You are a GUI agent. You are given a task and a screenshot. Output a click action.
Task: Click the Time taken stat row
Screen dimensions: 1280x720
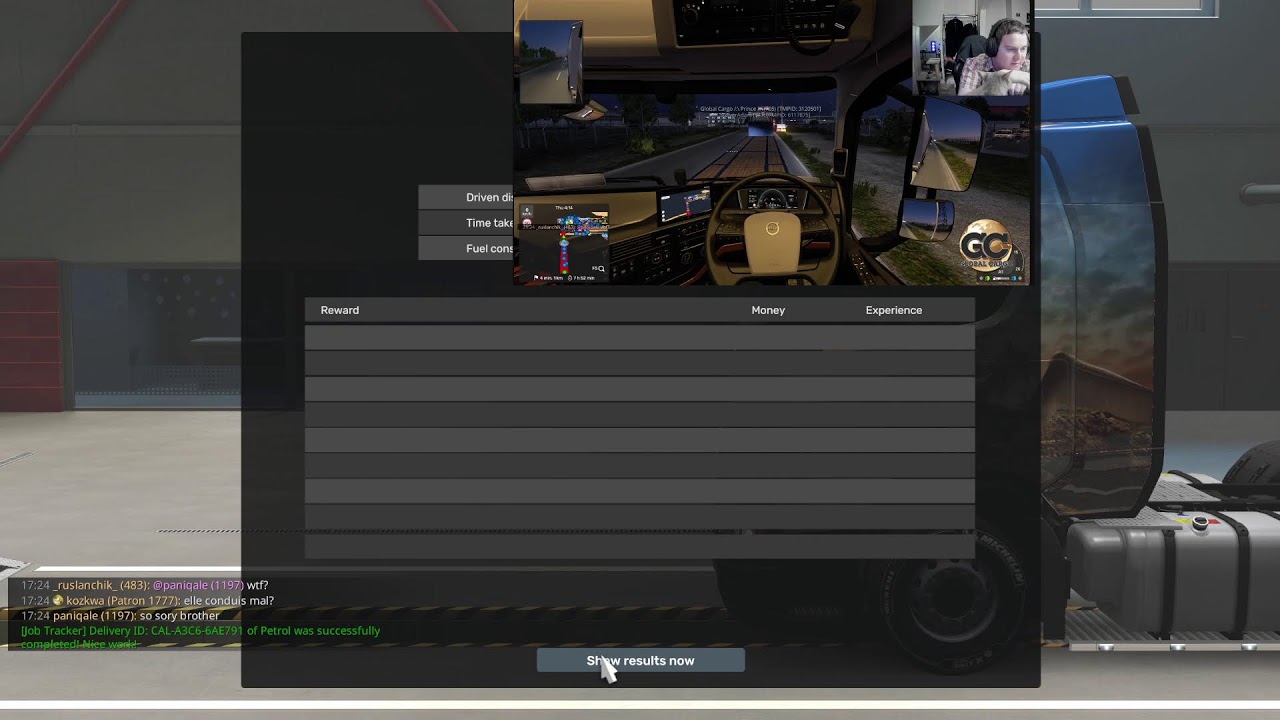466,223
